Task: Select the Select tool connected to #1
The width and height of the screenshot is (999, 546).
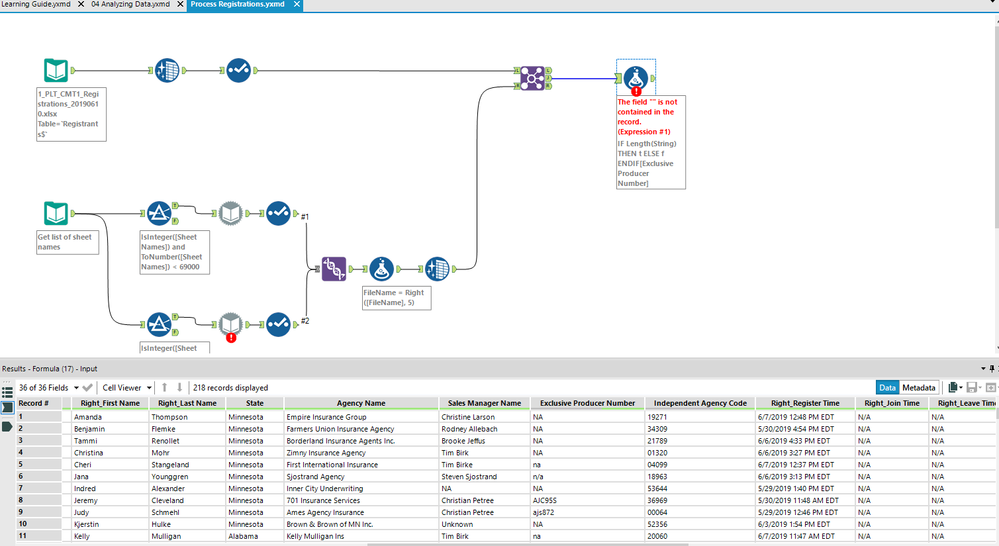Action: click(x=278, y=213)
